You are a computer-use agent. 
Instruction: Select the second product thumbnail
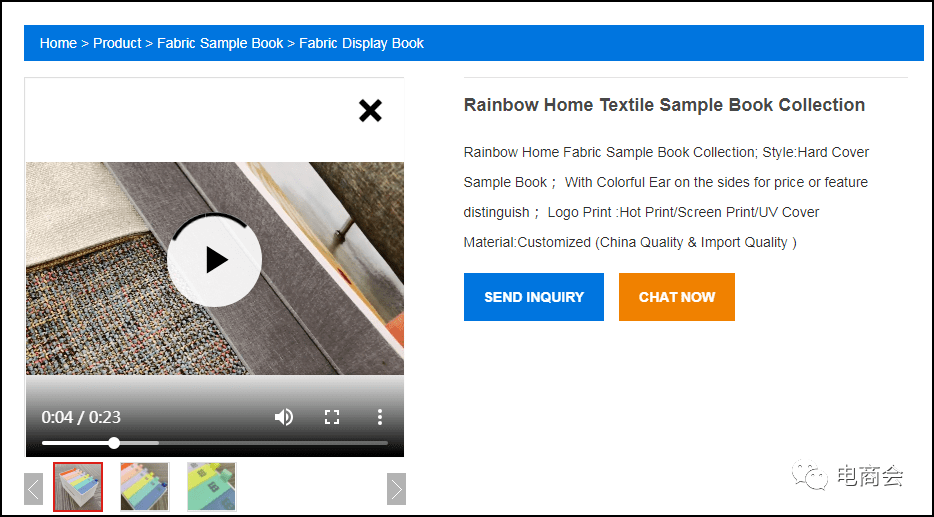145,487
